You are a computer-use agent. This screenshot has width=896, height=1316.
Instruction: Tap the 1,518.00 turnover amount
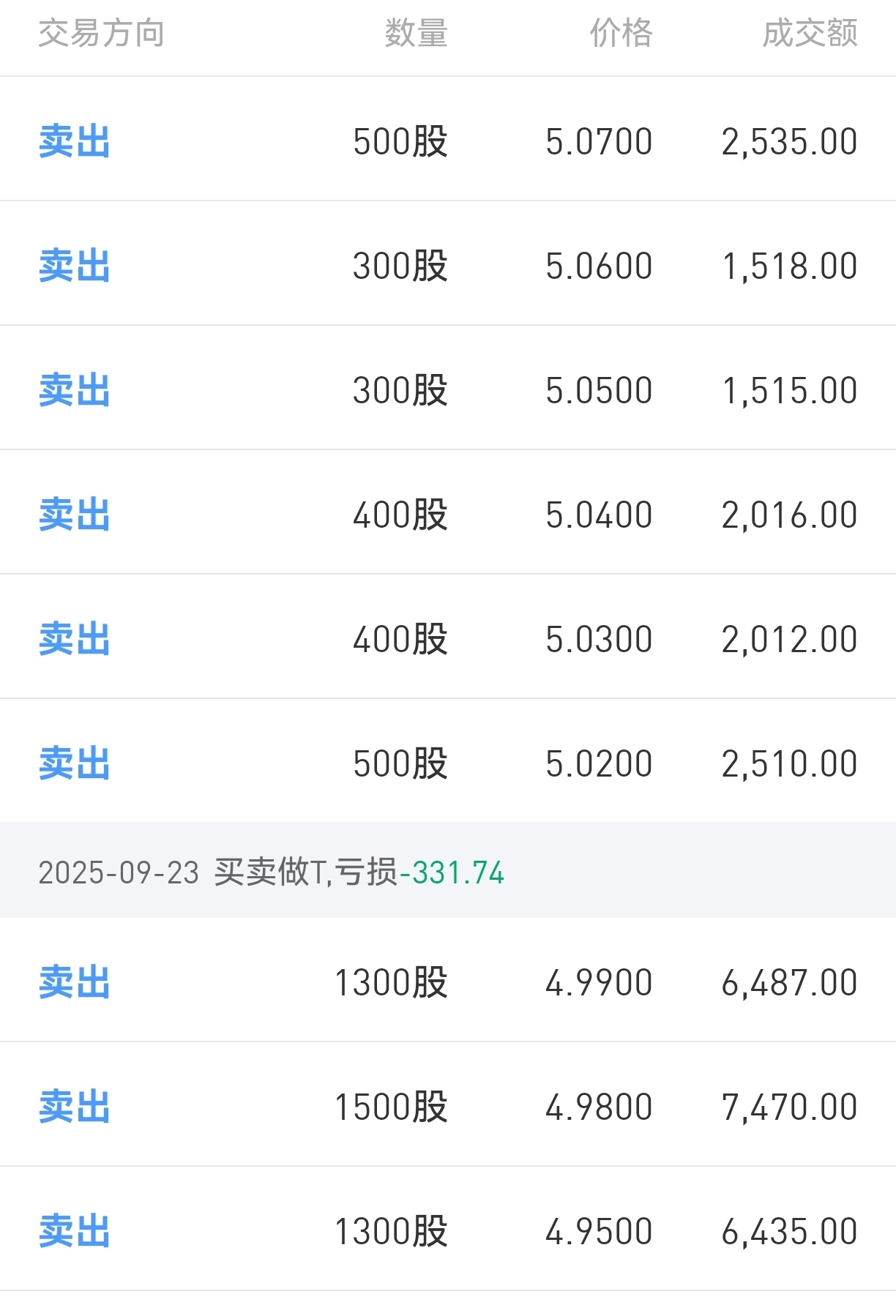789,266
